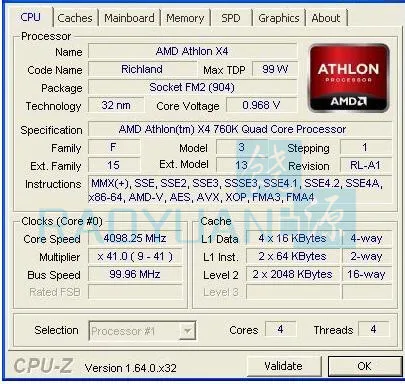
Task: Open the Graphics tab
Action: 279,18
